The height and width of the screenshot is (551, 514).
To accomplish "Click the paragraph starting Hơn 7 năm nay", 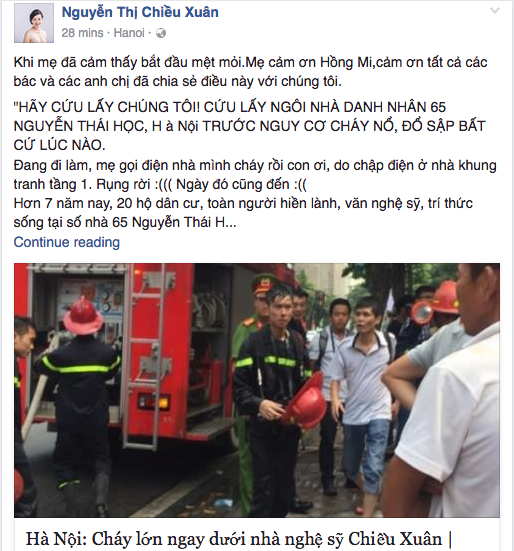I will 243,213.
